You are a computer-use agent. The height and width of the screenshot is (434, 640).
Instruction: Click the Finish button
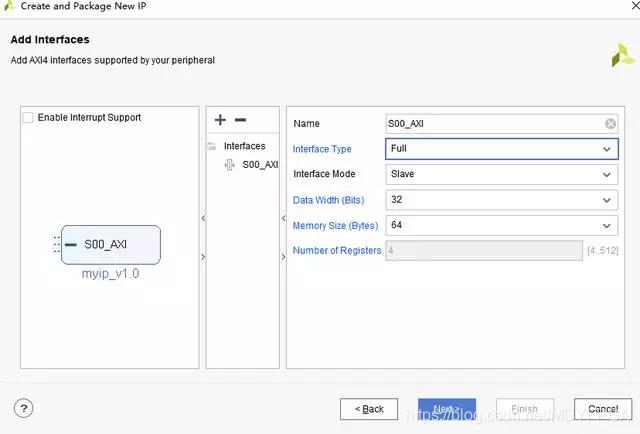coord(525,409)
